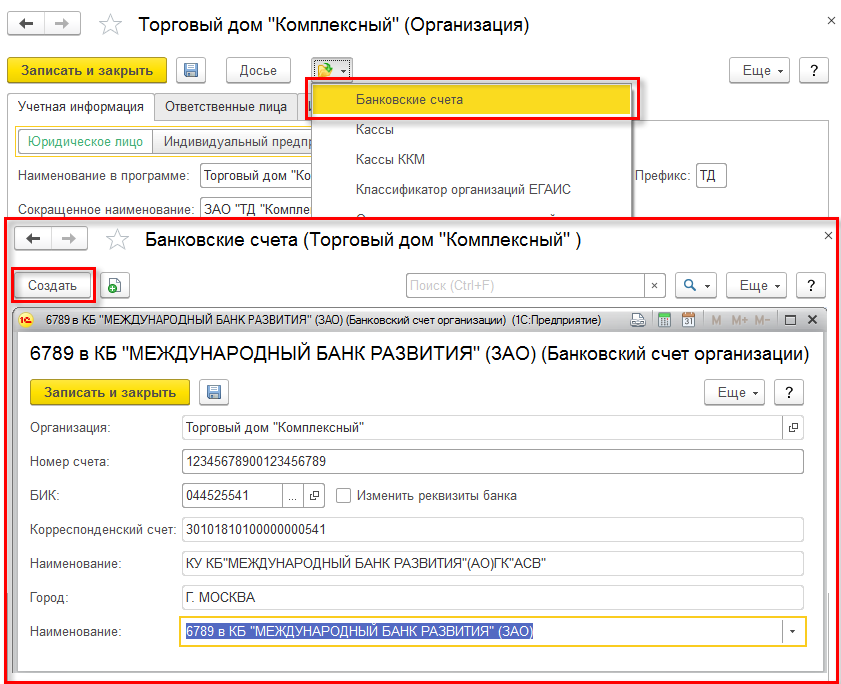Go back in organization window

tap(26, 24)
